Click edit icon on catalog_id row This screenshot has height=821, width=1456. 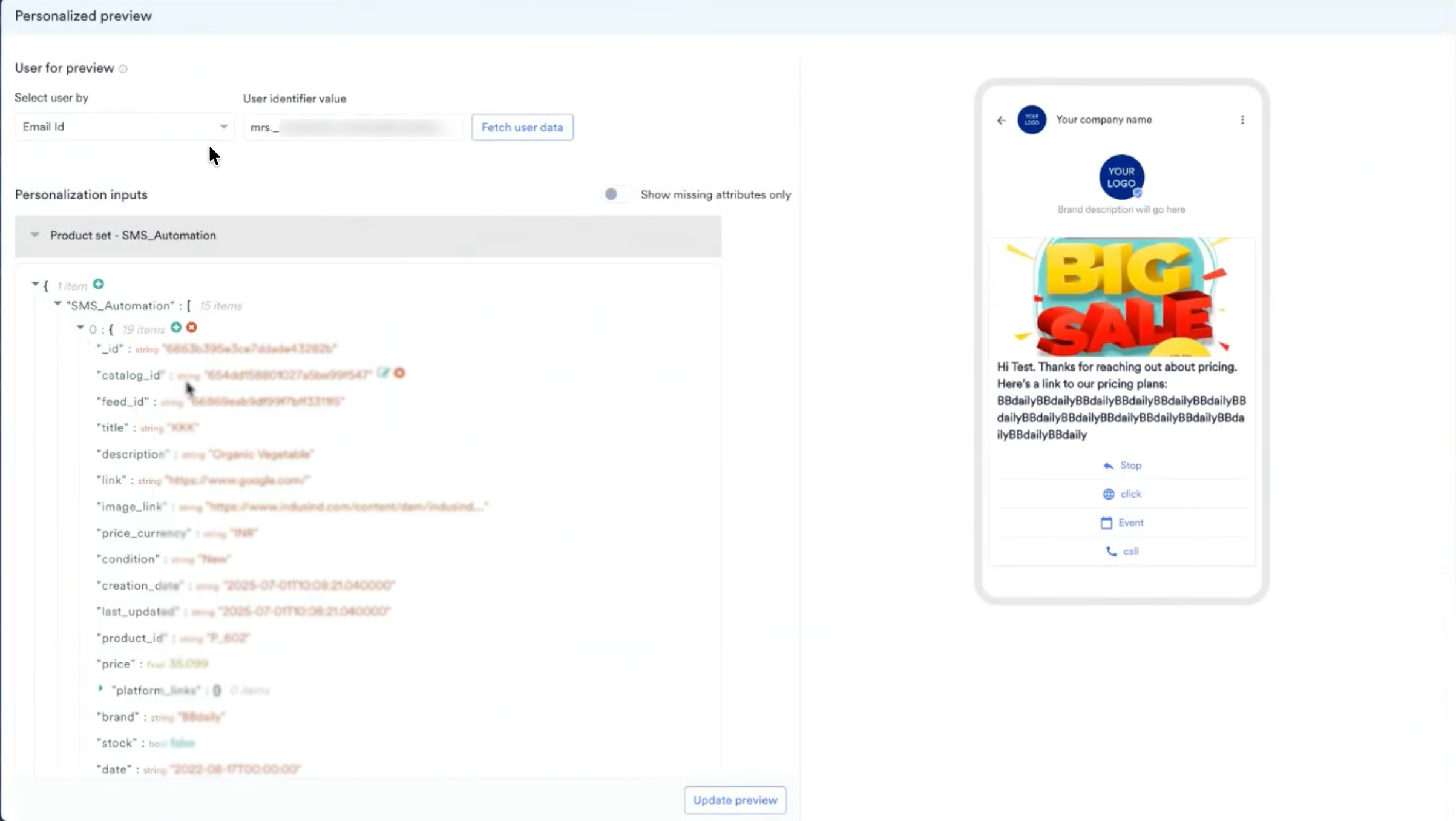click(382, 372)
